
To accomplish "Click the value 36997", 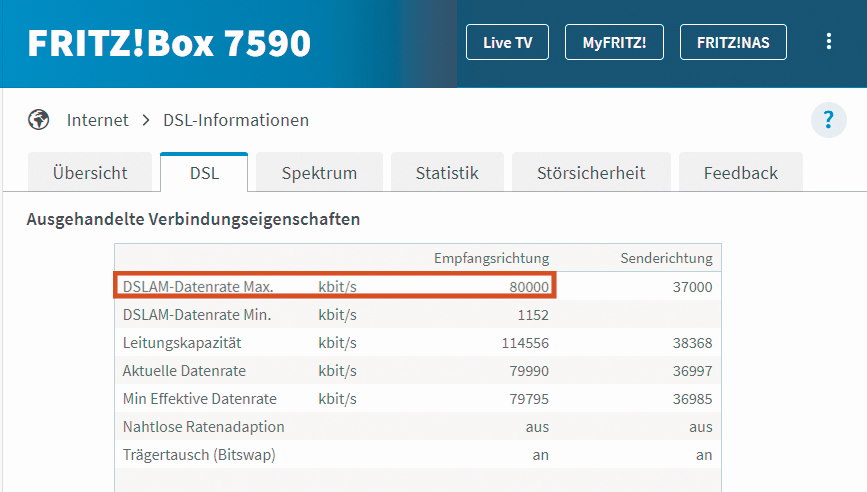I will point(692,371).
